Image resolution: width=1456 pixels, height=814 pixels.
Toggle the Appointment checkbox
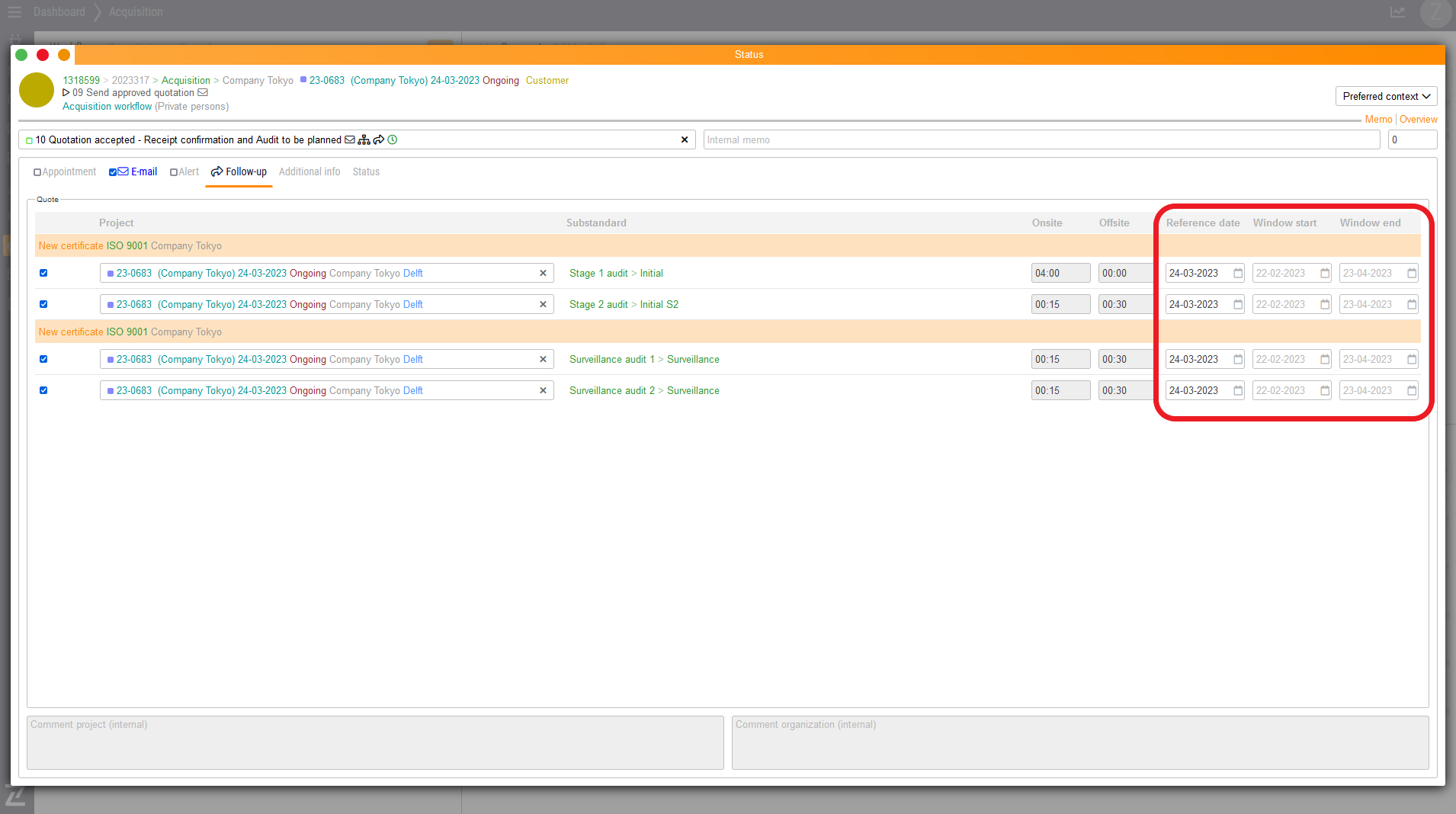tap(37, 173)
